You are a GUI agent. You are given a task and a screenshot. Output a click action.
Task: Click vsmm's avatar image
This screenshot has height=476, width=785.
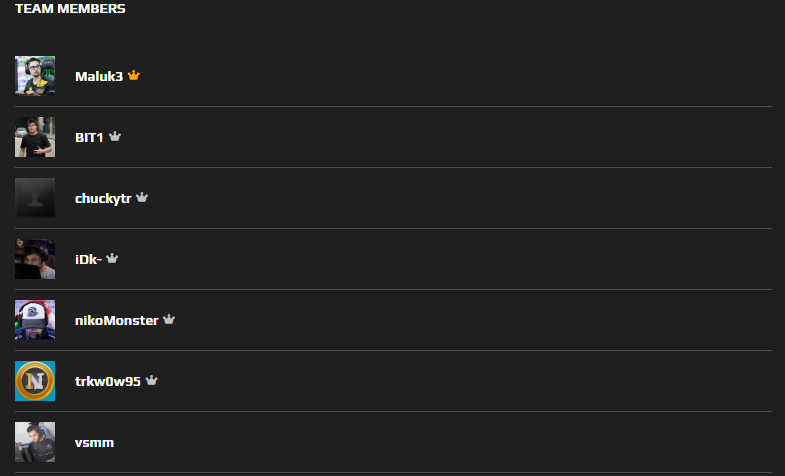pos(35,442)
